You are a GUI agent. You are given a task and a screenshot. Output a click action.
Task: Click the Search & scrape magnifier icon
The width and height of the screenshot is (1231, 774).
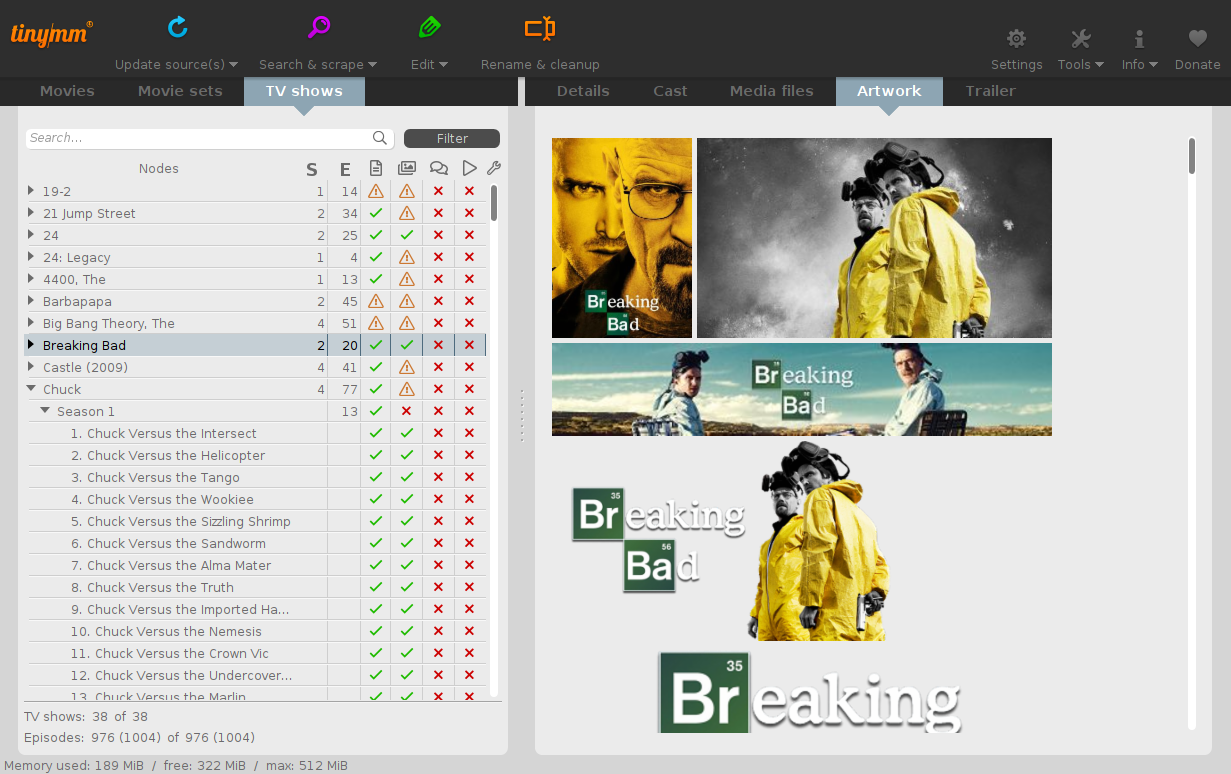tap(319, 27)
